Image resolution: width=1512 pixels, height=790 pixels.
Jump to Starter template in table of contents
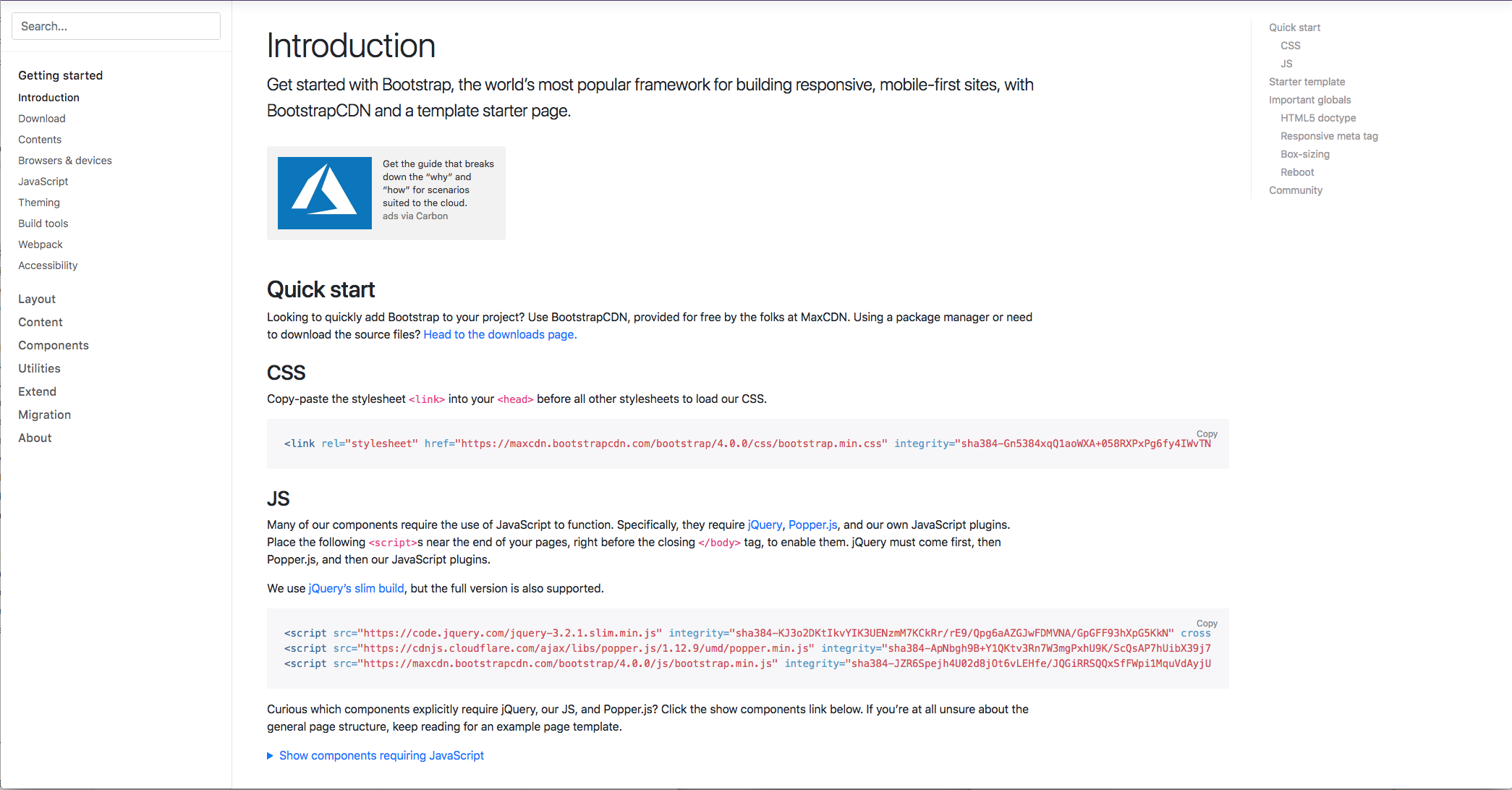tap(1307, 82)
